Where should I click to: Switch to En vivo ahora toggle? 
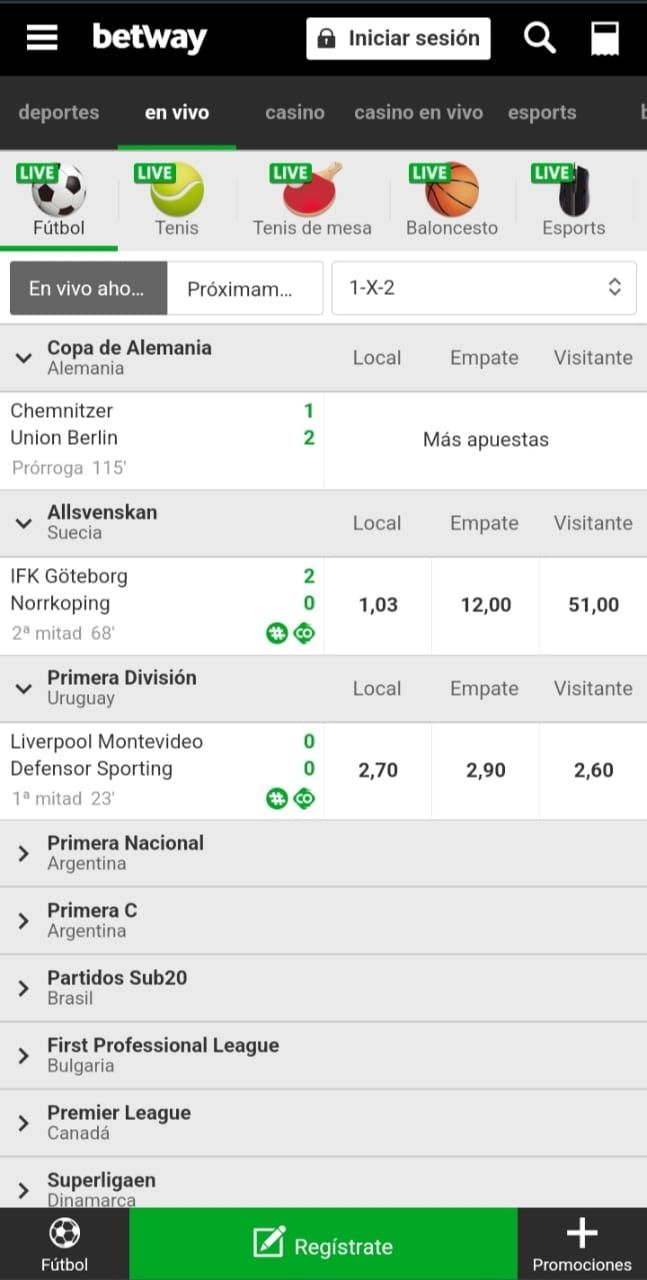point(87,288)
